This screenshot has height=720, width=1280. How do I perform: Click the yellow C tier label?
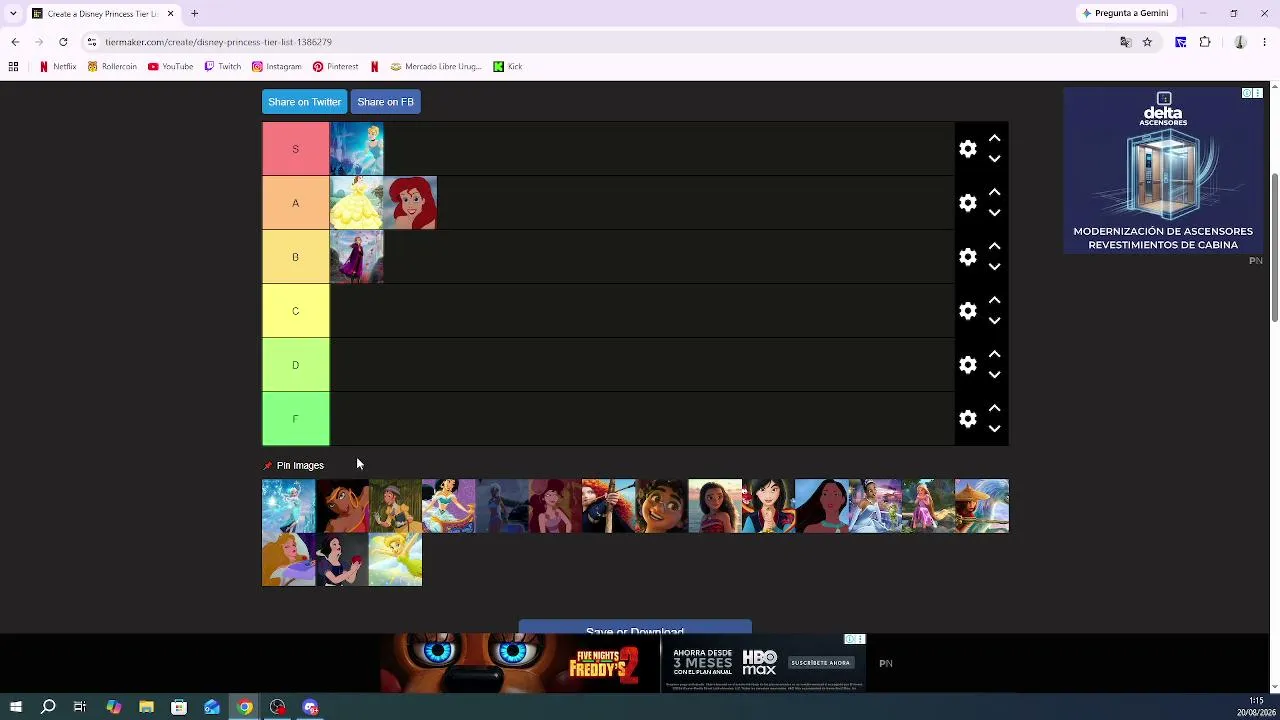296,311
